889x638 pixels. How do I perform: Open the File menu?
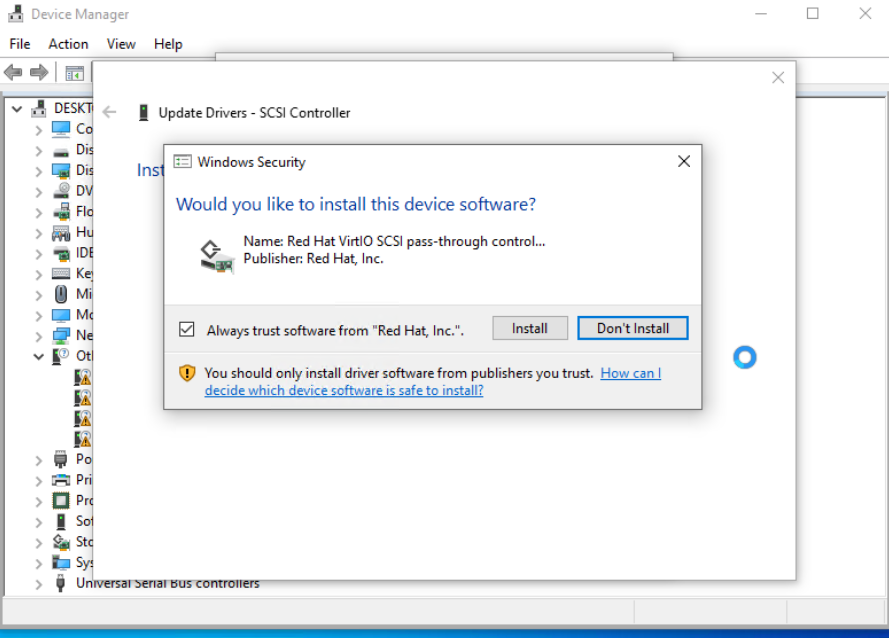20,44
